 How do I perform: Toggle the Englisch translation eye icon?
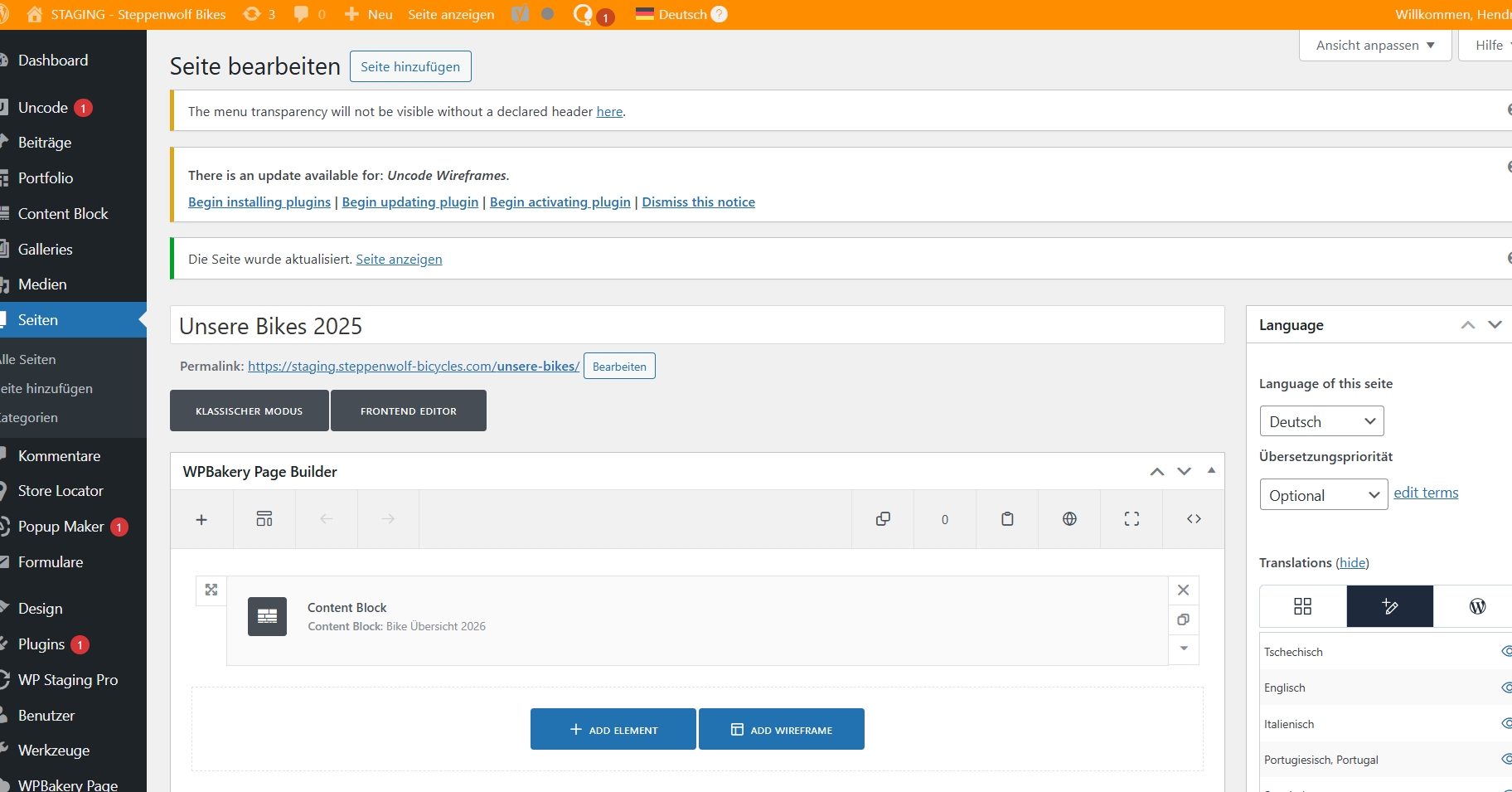(1506, 688)
